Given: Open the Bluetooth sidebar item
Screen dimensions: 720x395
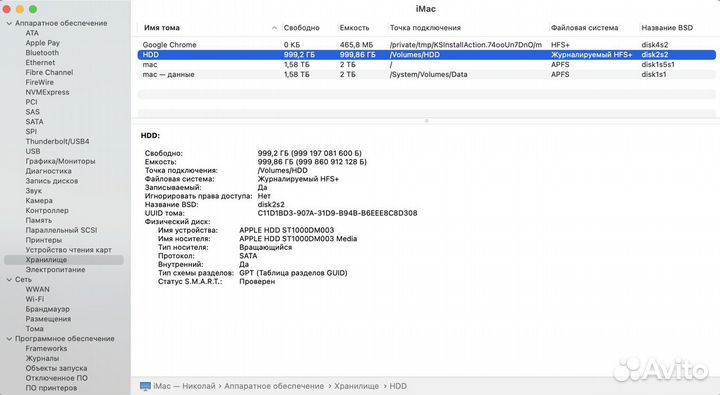Looking at the screenshot, I should (42, 53).
